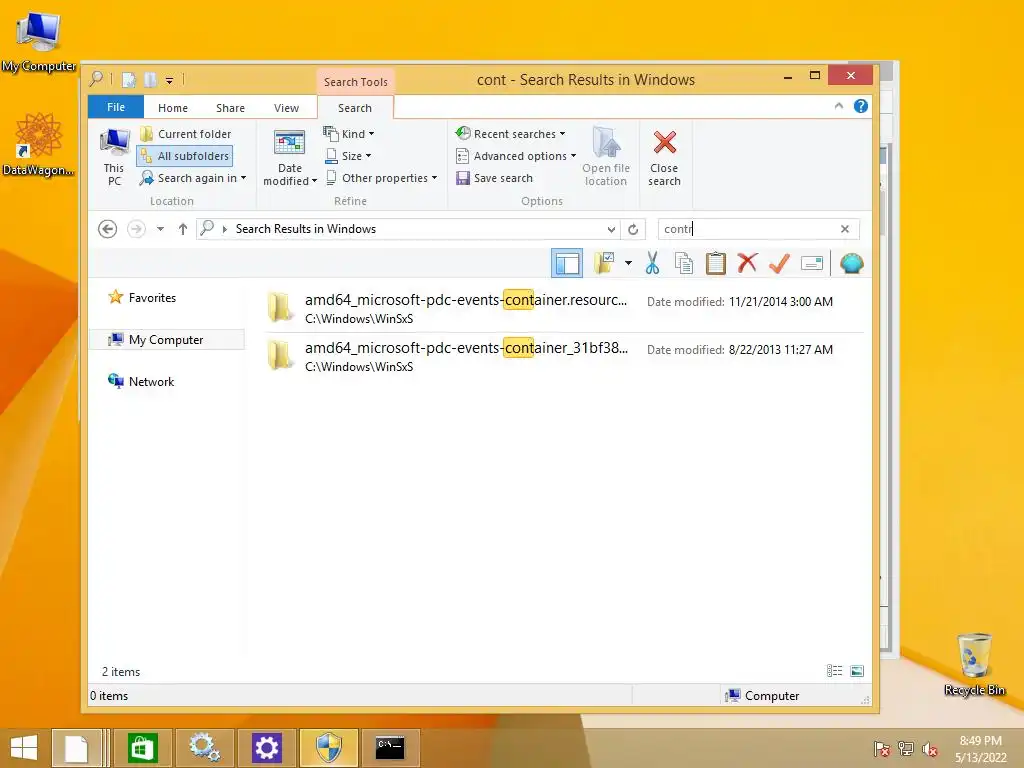The image size is (1024, 768).
Task: Toggle the preview pane layout icon
Action: pos(567,264)
